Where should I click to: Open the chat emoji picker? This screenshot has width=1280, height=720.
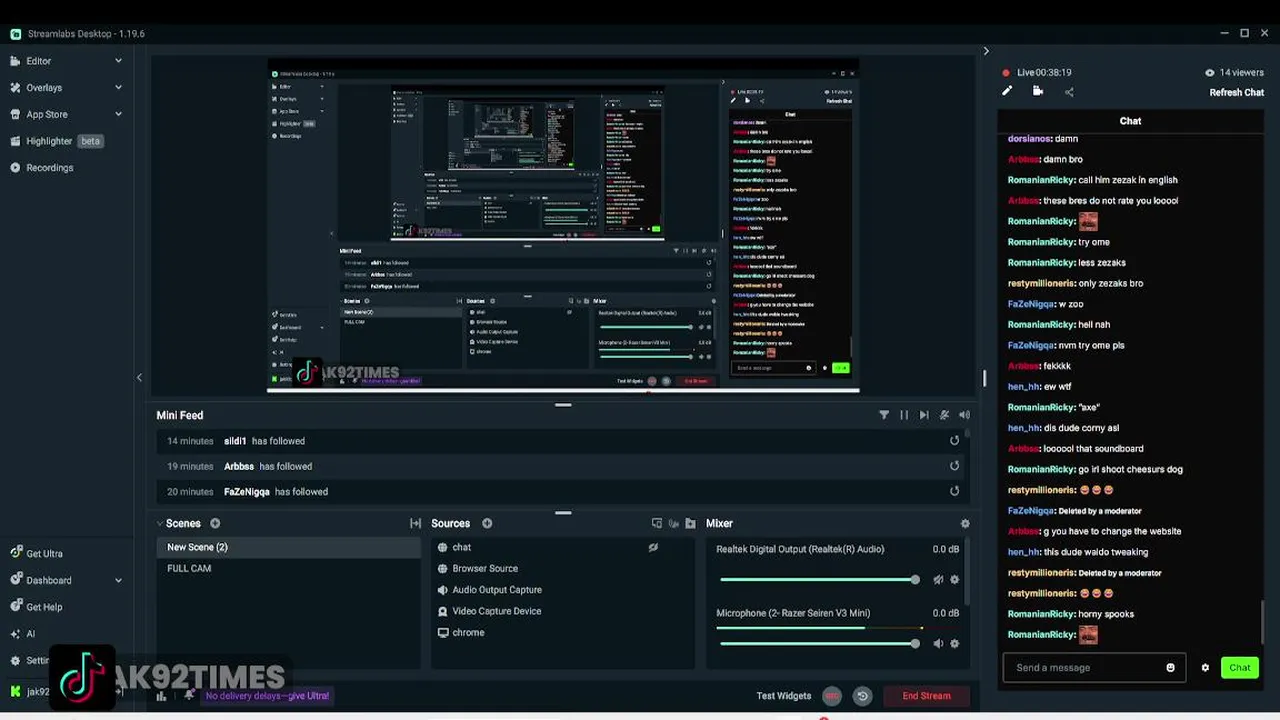(1170, 668)
